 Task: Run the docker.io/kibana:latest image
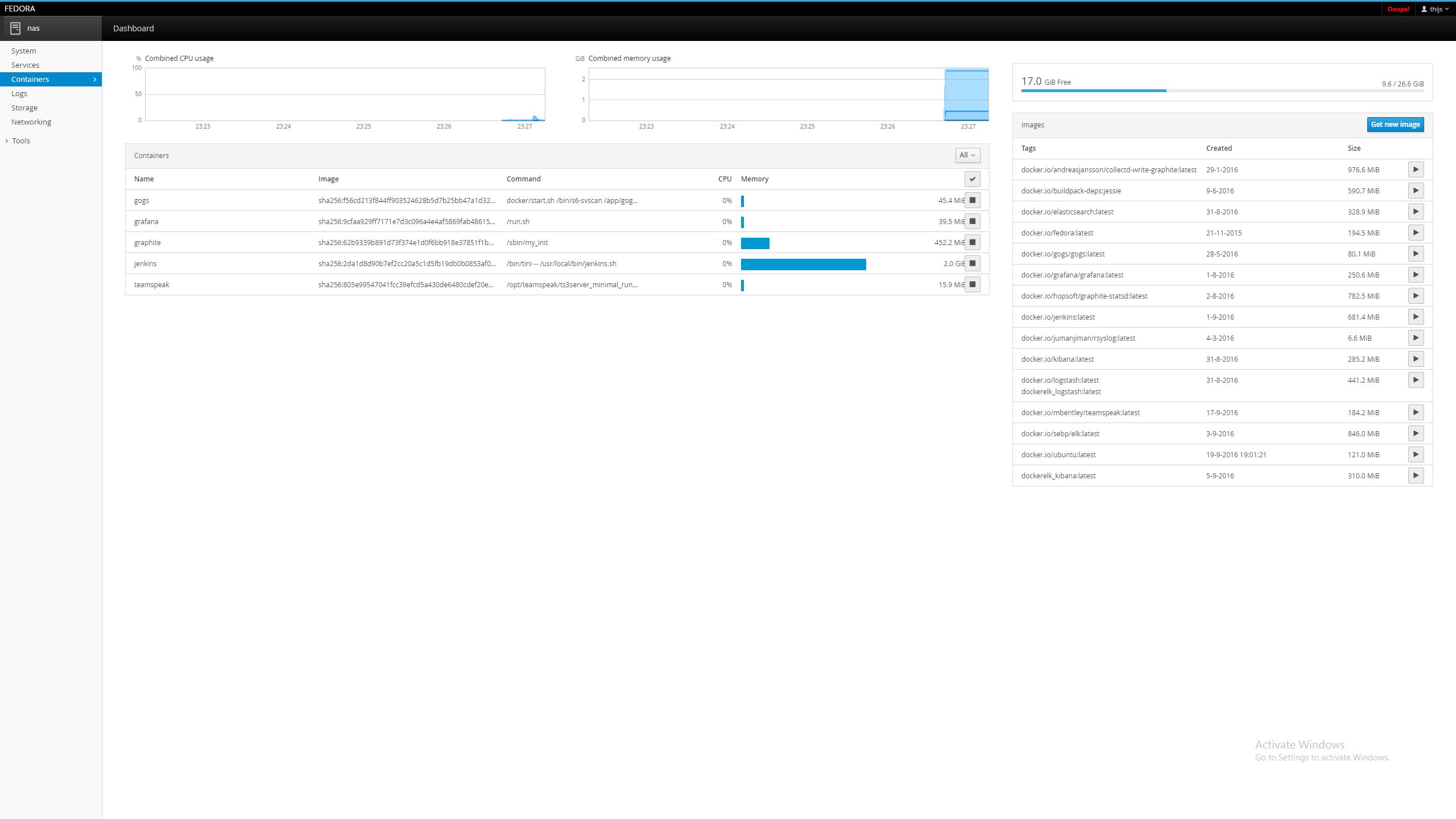click(x=1416, y=359)
